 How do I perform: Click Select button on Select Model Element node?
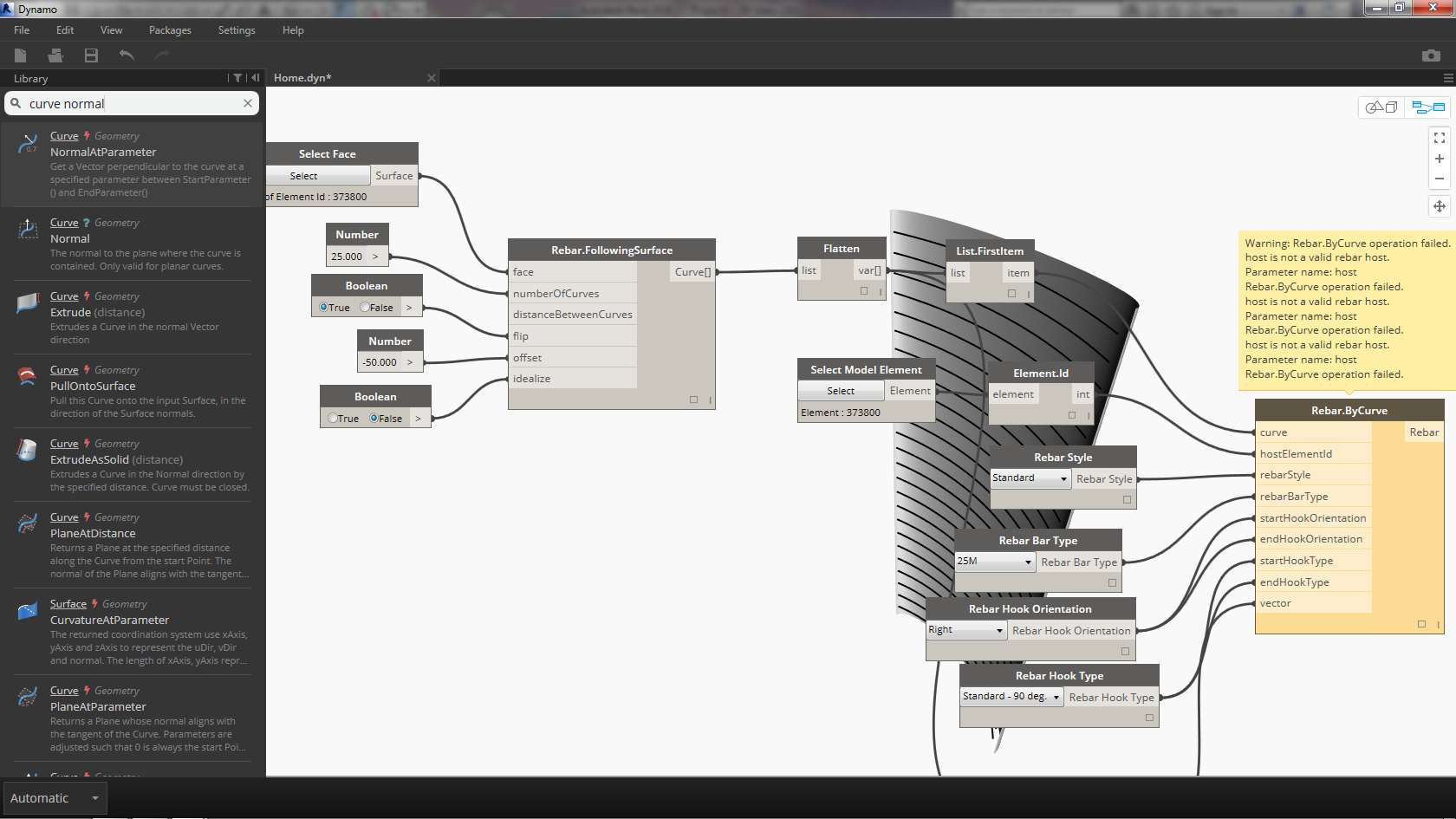[841, 391]
